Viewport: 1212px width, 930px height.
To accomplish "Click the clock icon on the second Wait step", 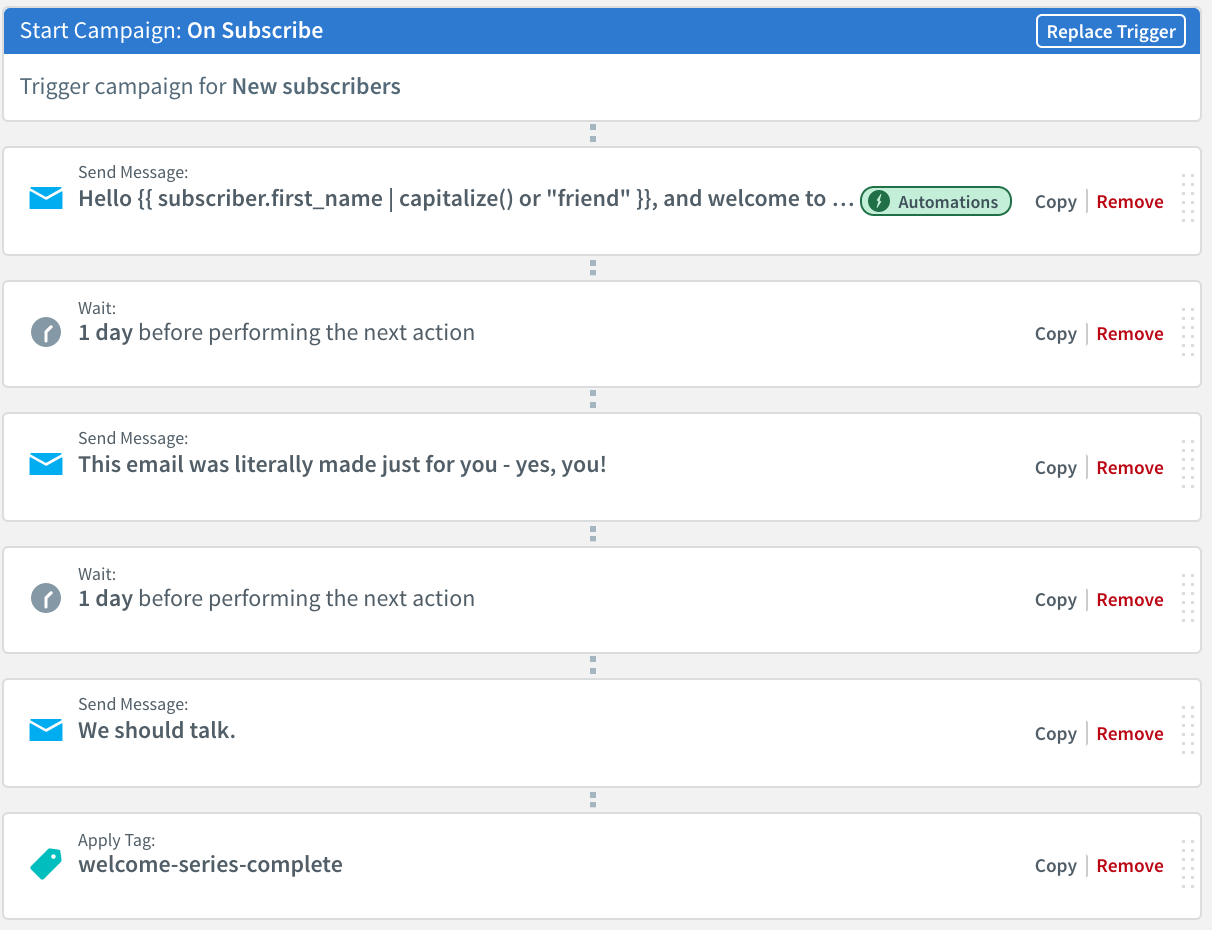I will [x=46, y=597].
